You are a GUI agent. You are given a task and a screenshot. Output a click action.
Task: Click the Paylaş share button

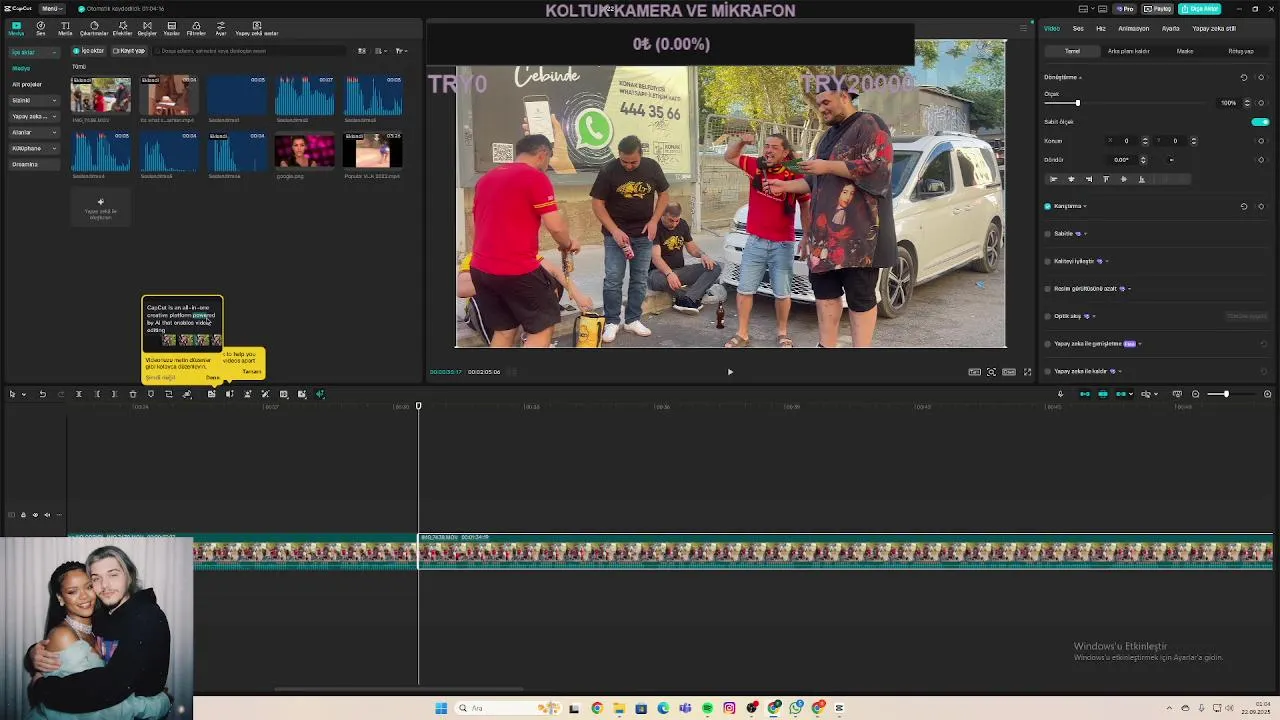(1158, 8)
